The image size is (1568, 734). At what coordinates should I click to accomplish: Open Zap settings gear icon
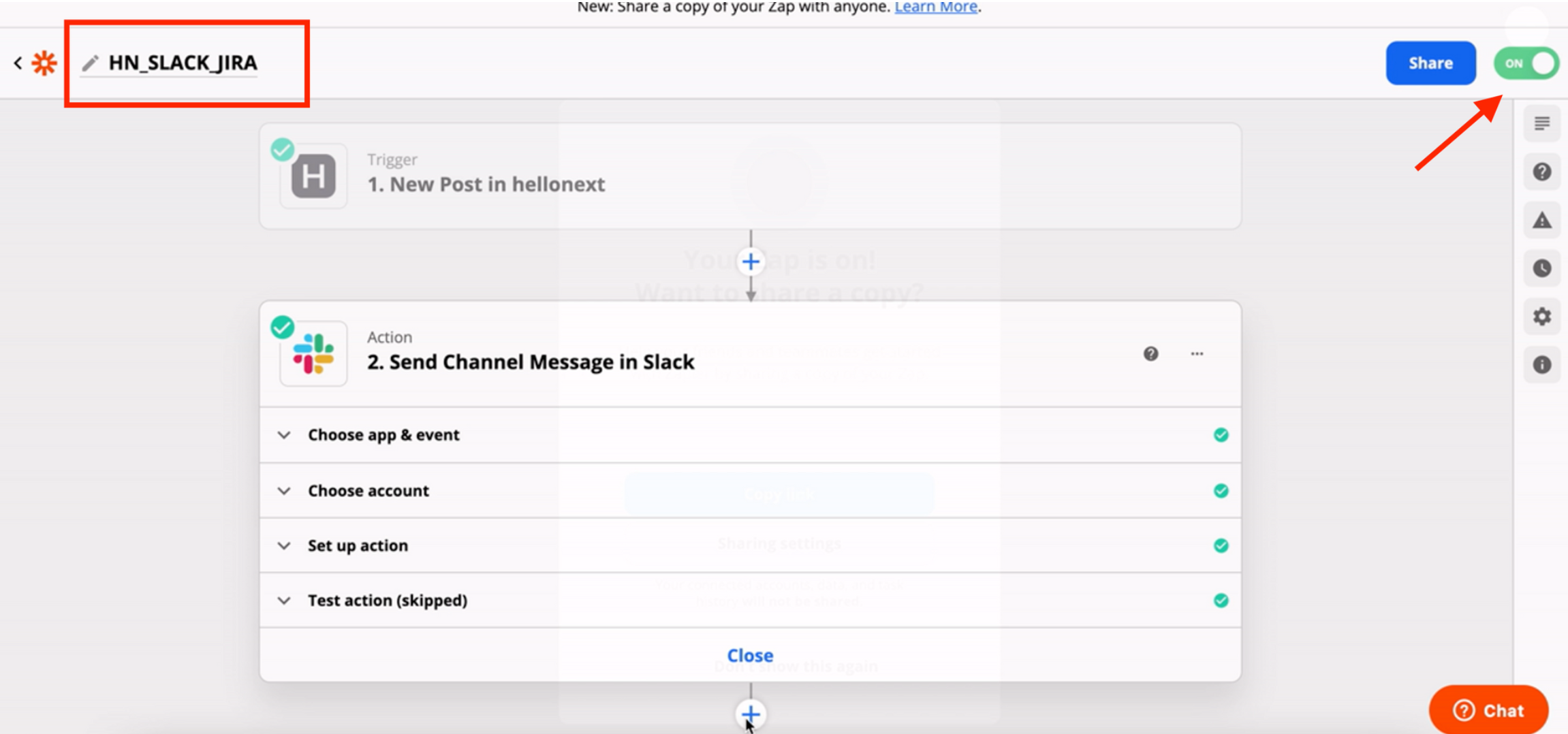[x=1542, y=317]
